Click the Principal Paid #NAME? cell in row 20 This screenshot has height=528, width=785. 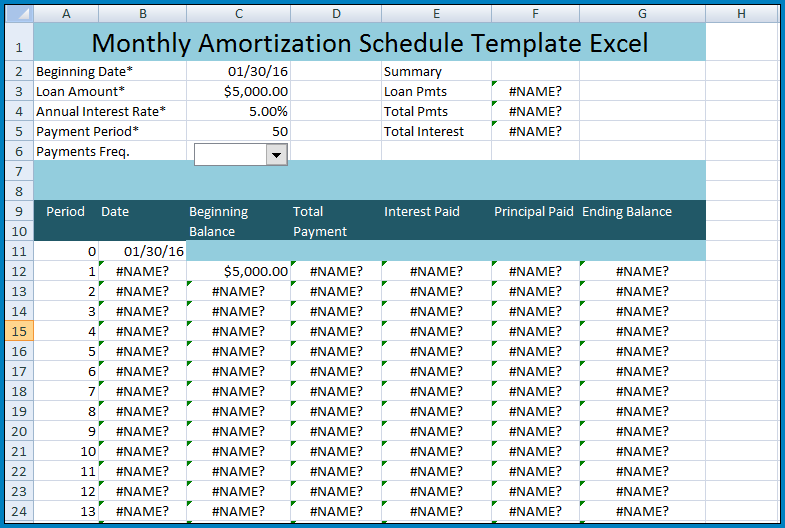pos(535,431)
